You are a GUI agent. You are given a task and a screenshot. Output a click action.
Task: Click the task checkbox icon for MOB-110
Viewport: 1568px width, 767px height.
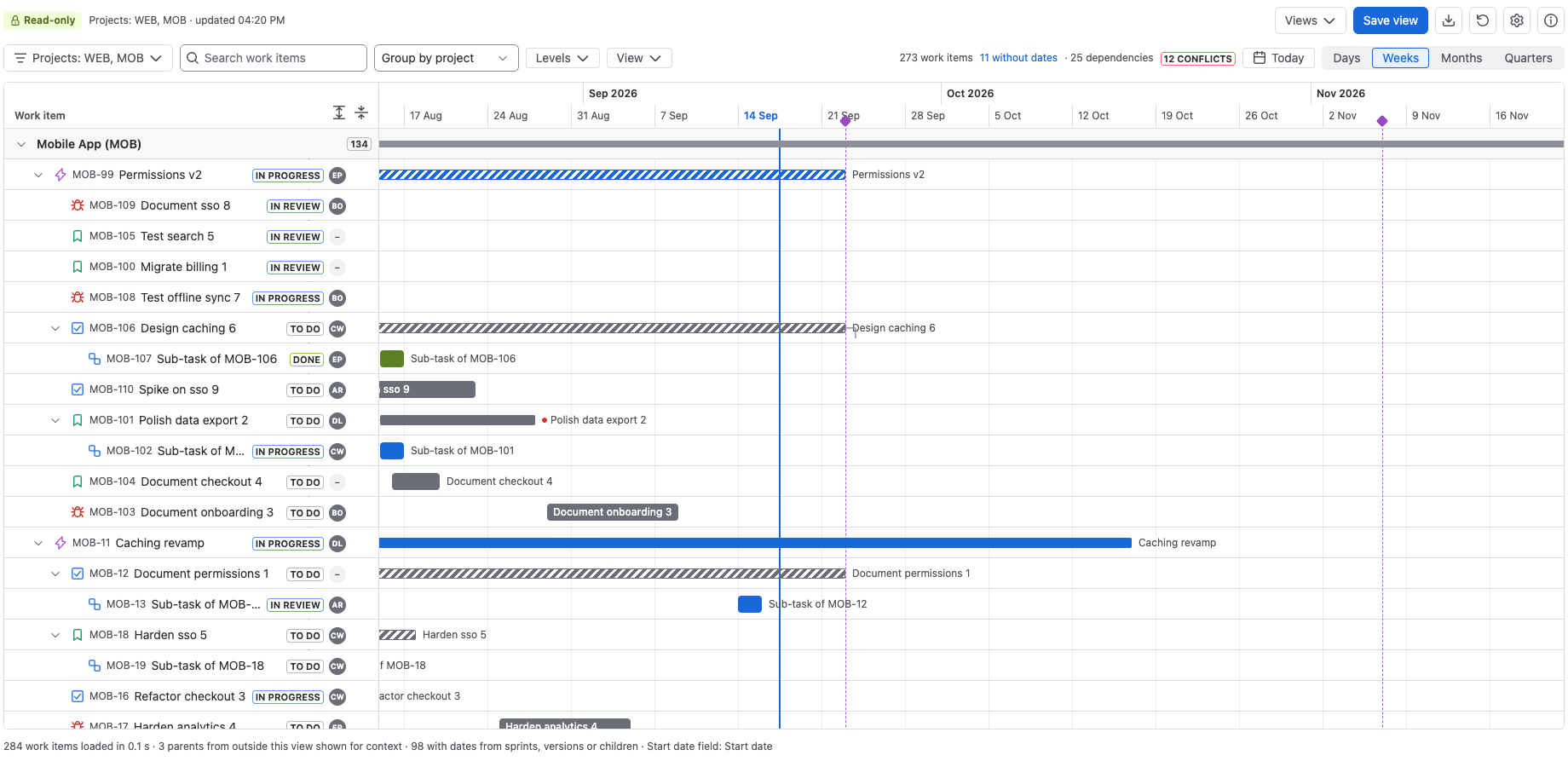pos(78,389)
